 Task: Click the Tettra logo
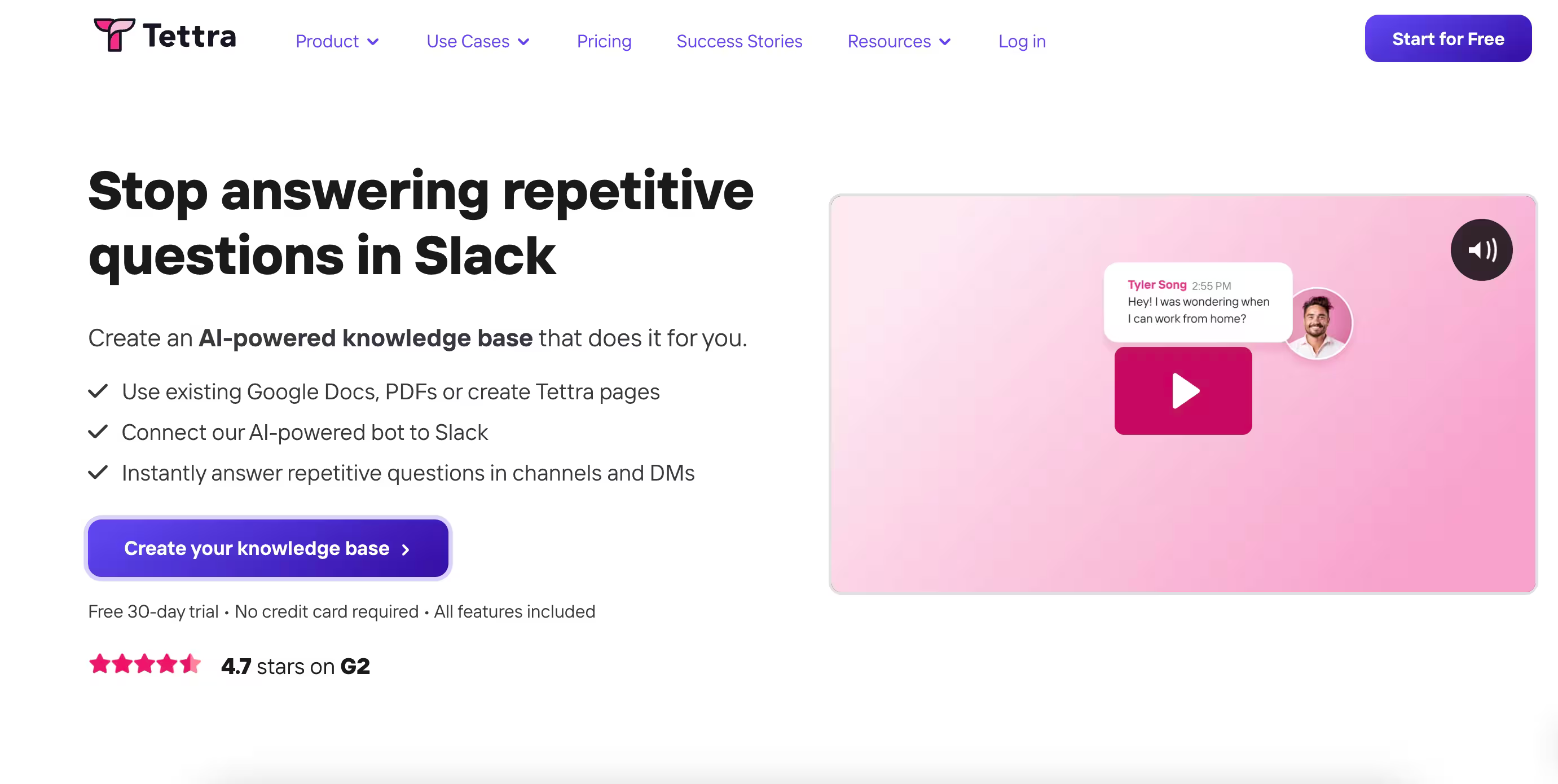[165, 35]
